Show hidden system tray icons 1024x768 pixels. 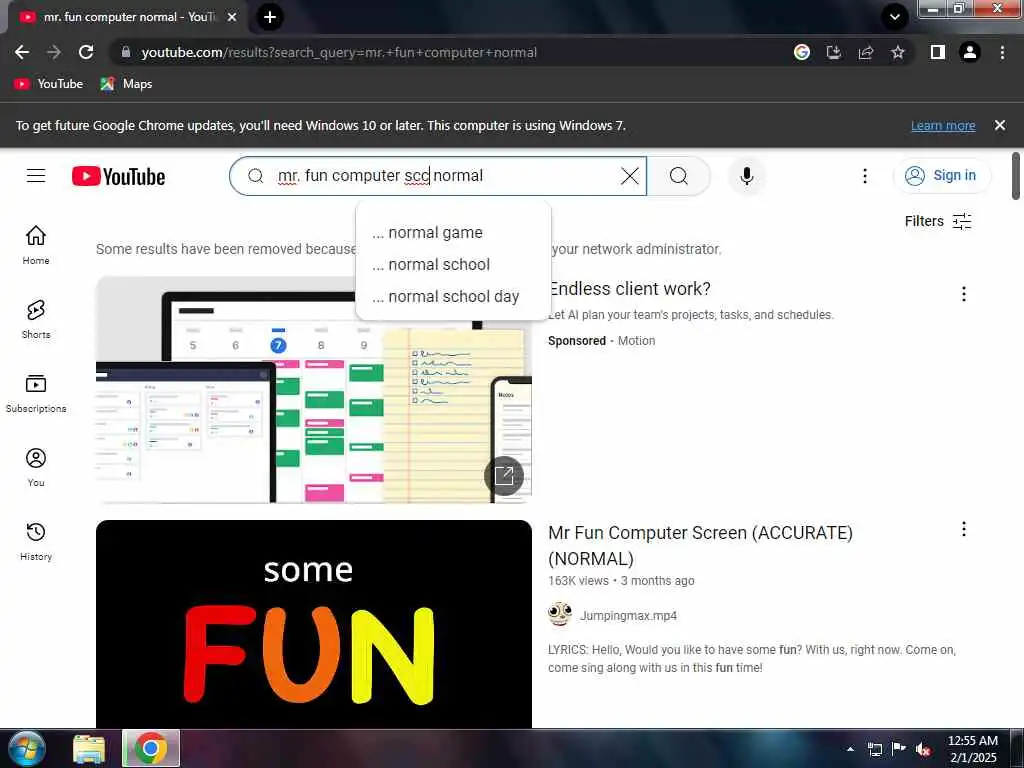pyautogui.click(x=850, y=749)
